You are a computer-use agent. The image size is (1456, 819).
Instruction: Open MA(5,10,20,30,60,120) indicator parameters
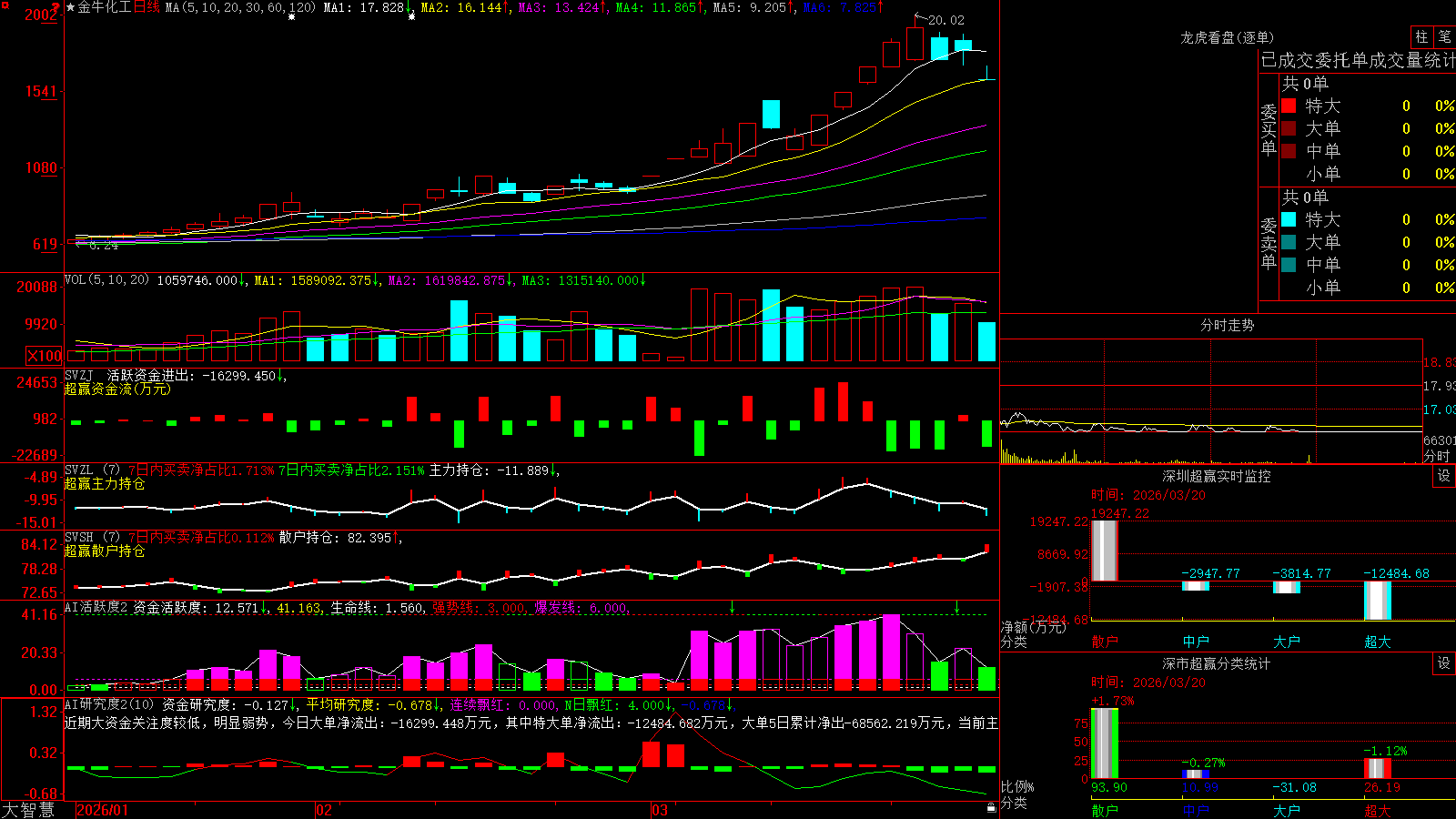click(x=240, y=7)
